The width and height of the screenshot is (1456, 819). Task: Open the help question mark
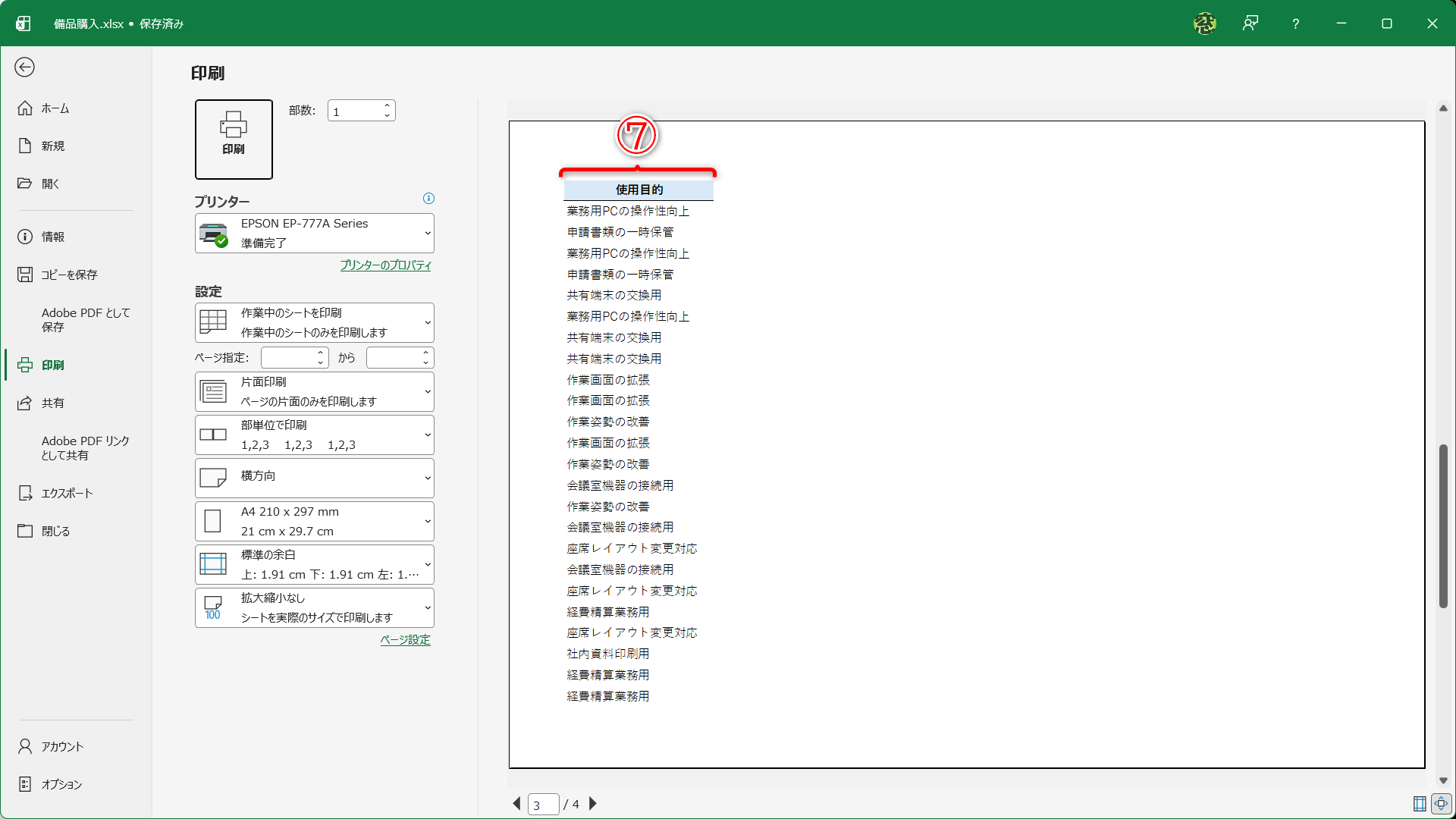pyautogui.click(x=1295, y=24)
